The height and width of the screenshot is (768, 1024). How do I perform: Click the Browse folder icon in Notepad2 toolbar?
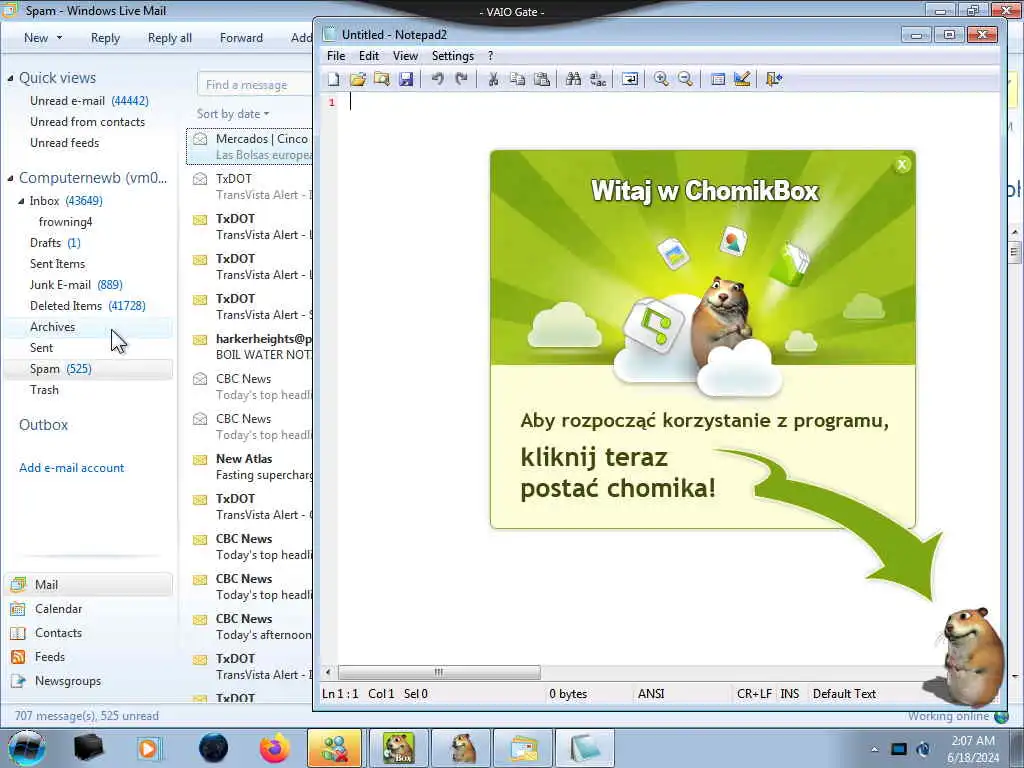click(382, 79)
